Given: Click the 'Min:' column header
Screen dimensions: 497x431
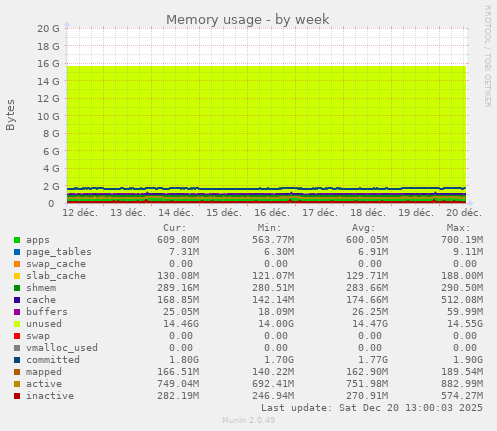Looking at the screenshot, I should point(269,228).
